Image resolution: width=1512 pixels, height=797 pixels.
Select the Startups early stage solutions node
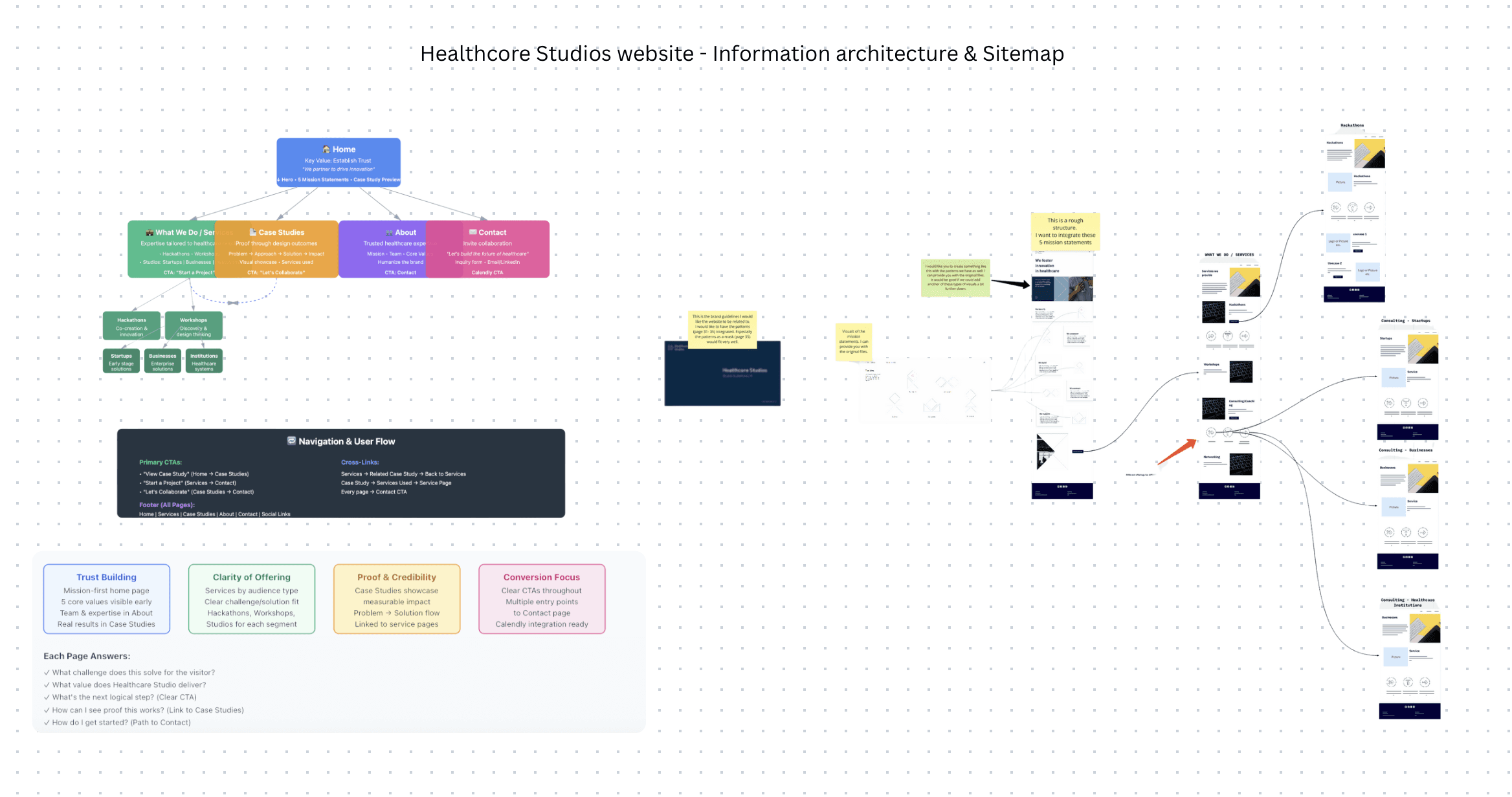point(121,361)
